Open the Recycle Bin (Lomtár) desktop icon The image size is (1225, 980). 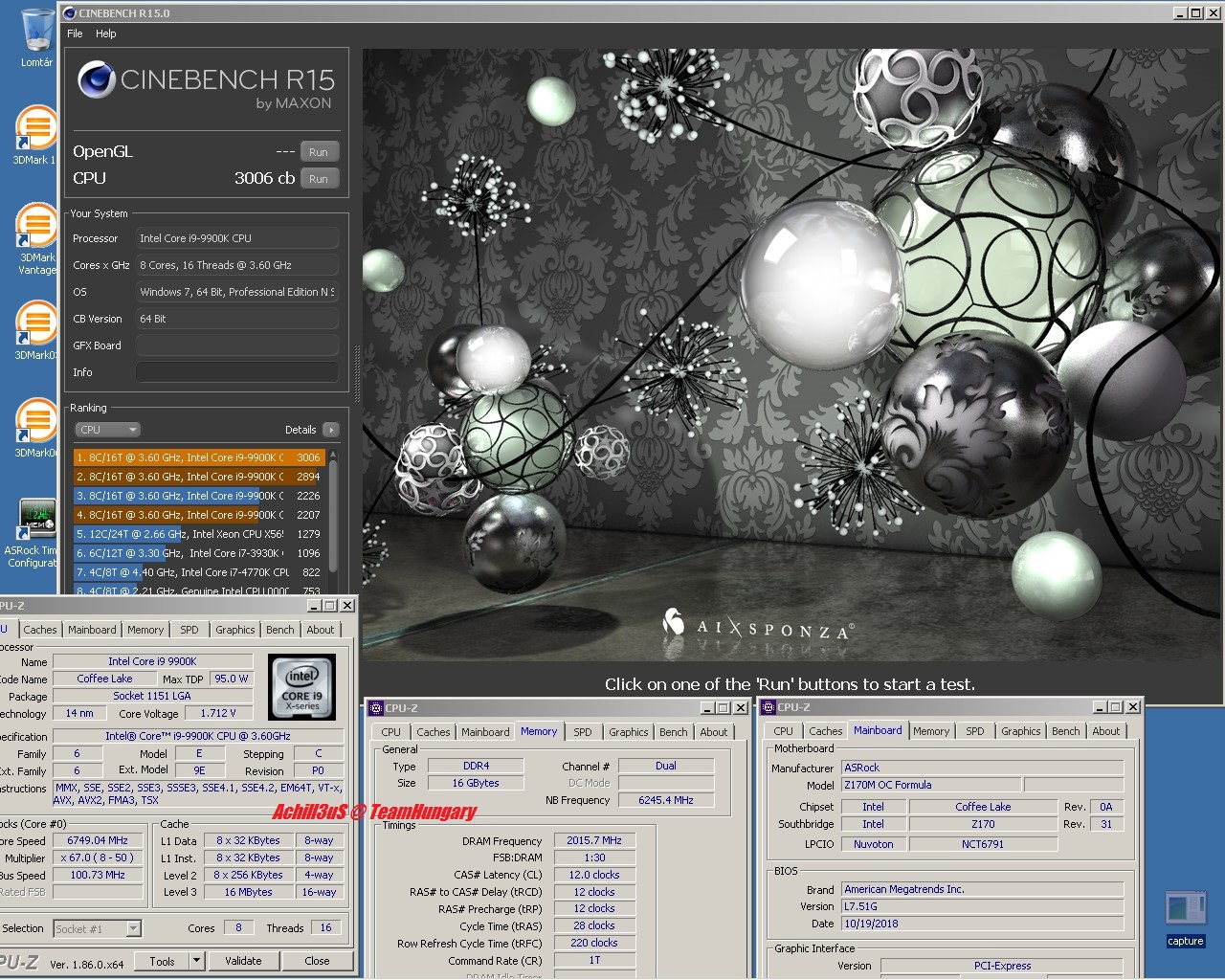pos(37,36)
